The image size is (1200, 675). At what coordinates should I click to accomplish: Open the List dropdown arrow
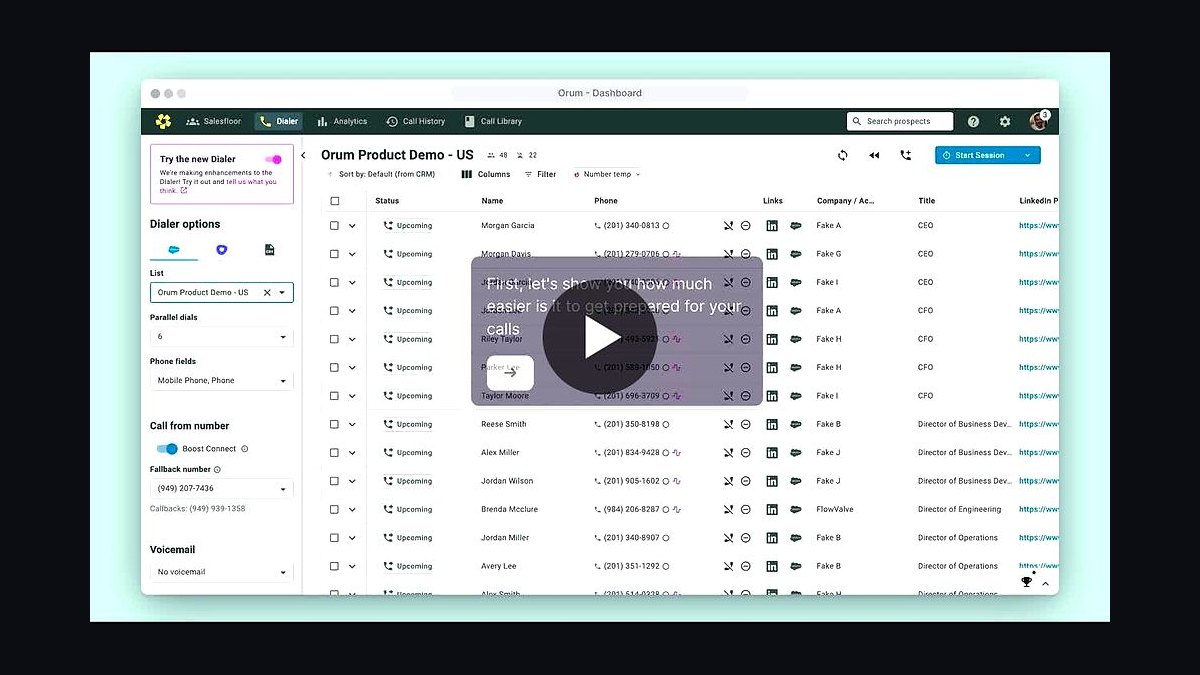[283, 293]
